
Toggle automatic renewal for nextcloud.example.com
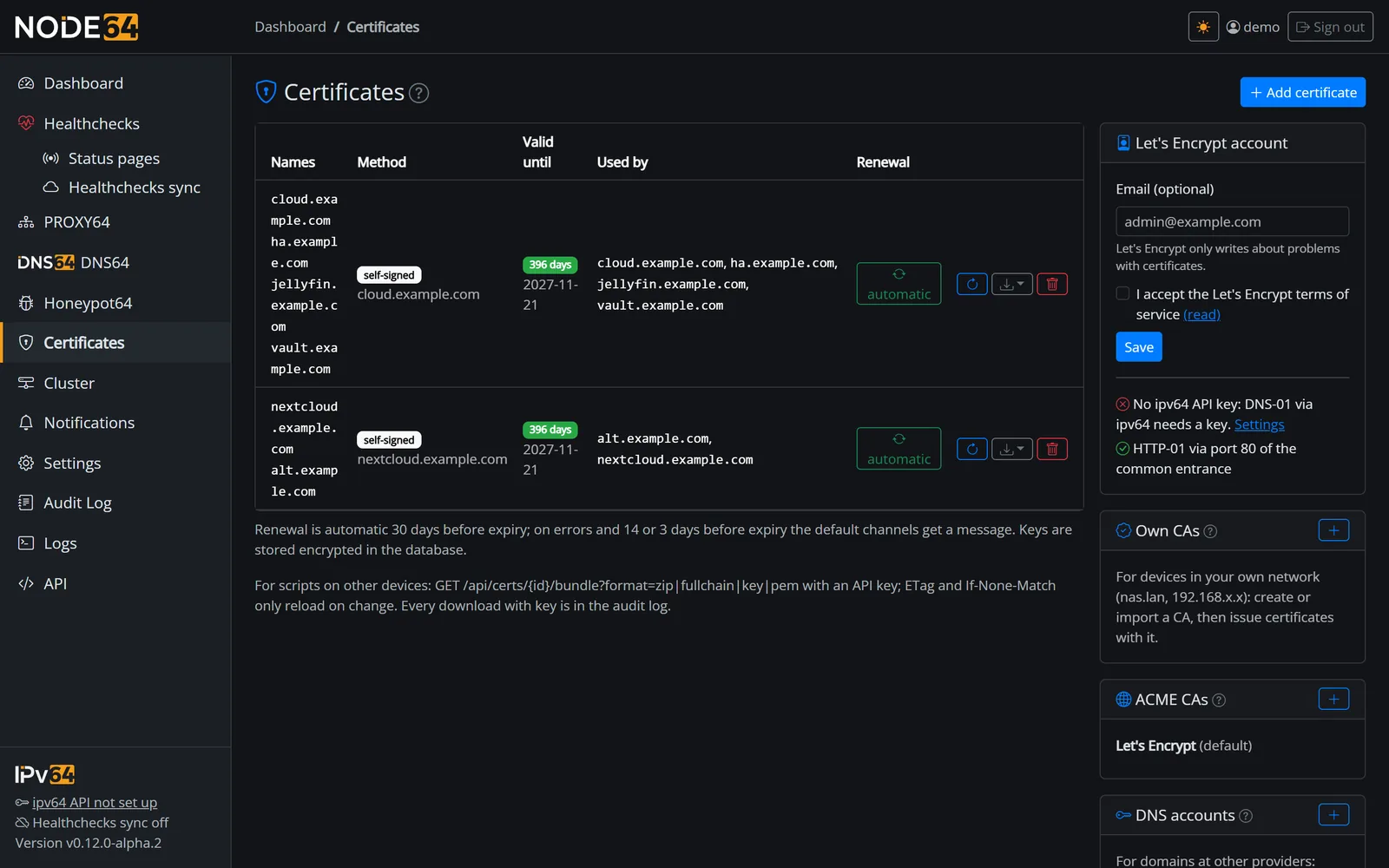[899, 449]
